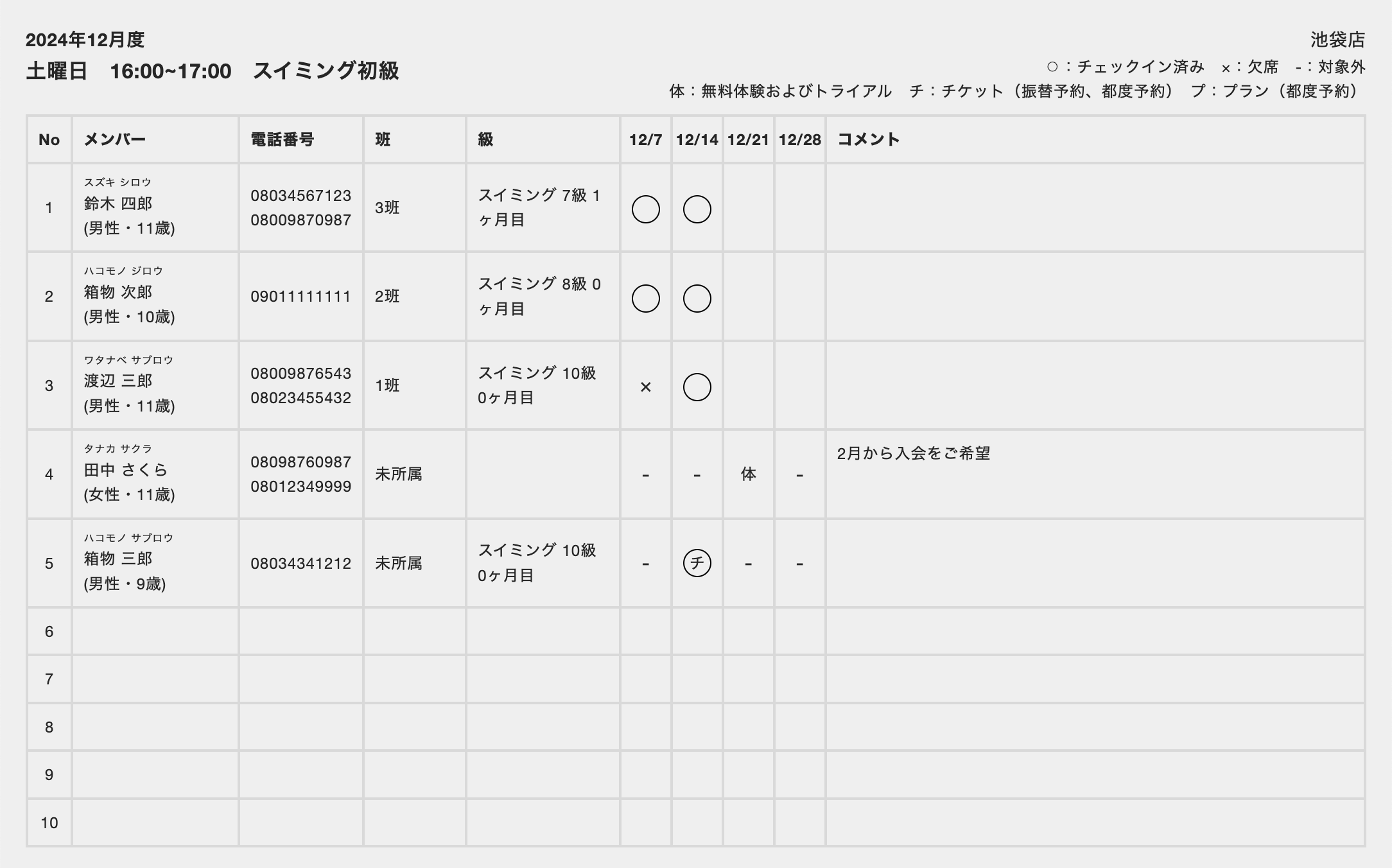The width and height of the screenshot is (1392, 868).
Task: Click 箱物 次郎's 12/14 check-in circle
Action: pyautogui.click(x=697, y=299)
